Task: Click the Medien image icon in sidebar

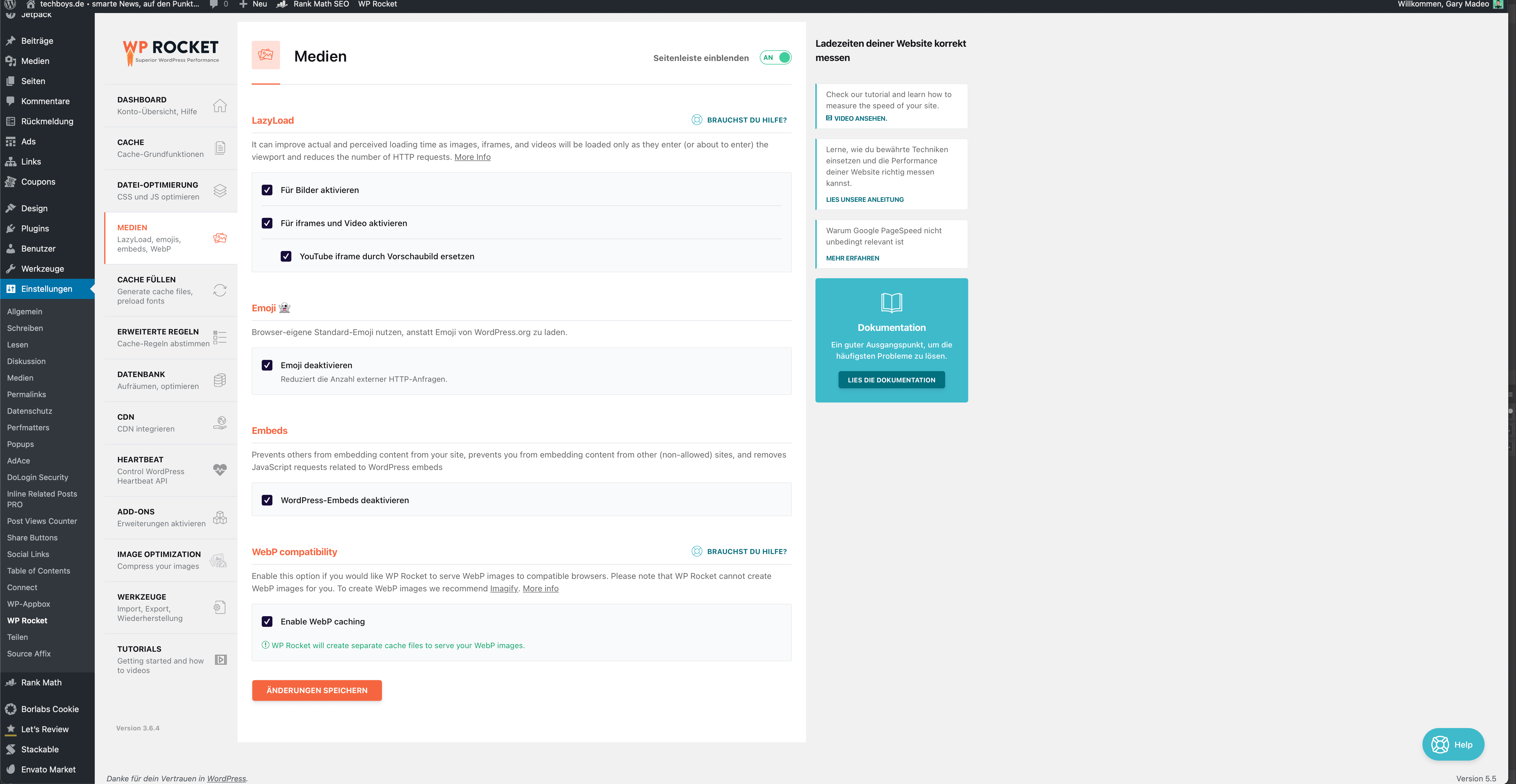Action: click(219, 238)
